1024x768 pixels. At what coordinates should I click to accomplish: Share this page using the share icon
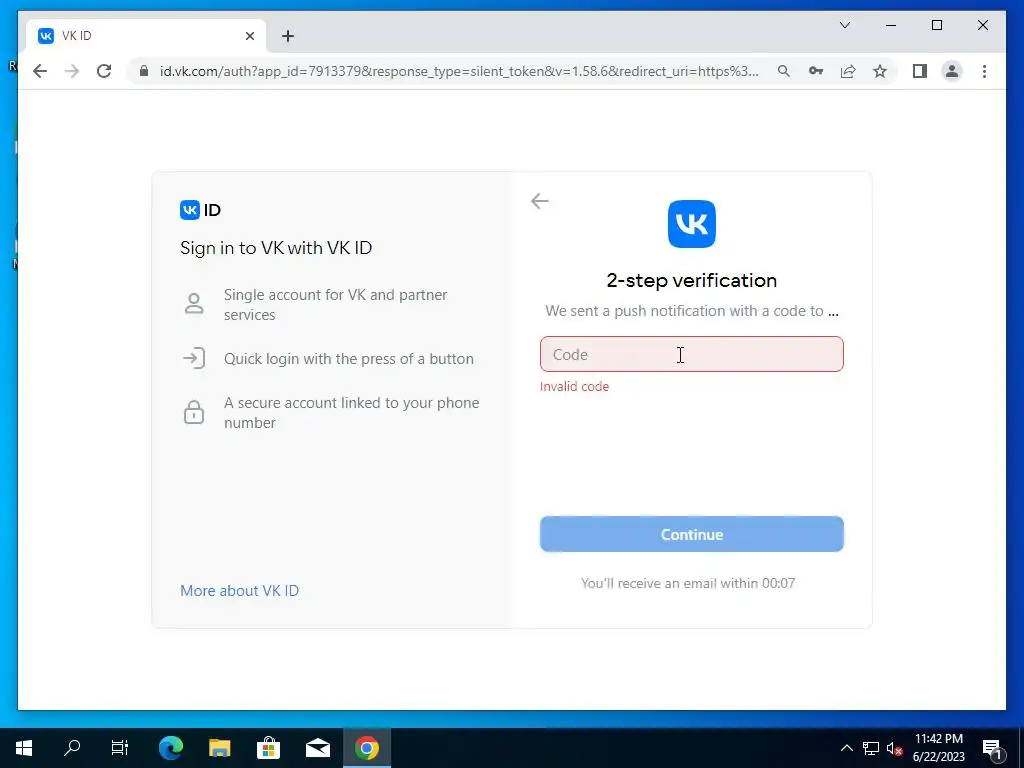[x=848, y=71]
